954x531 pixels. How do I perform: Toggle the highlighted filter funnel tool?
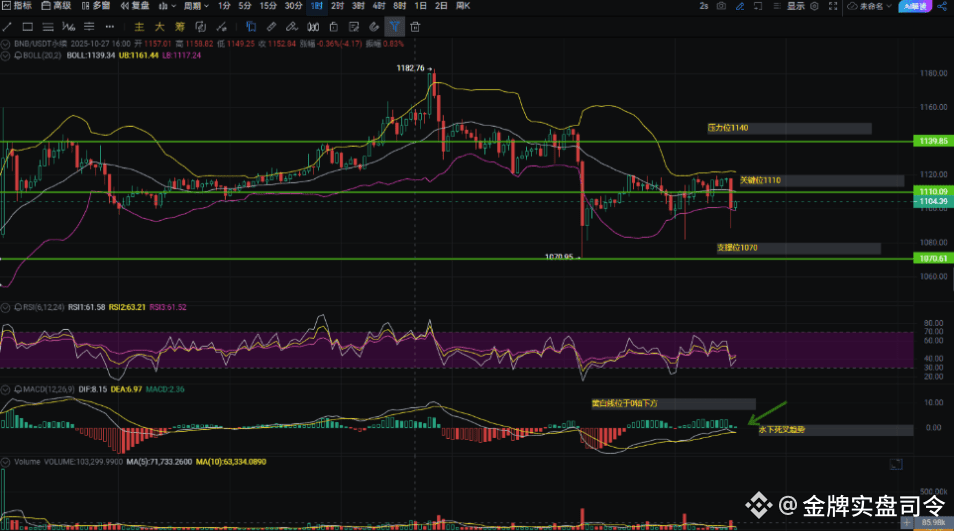coord(395,27)
